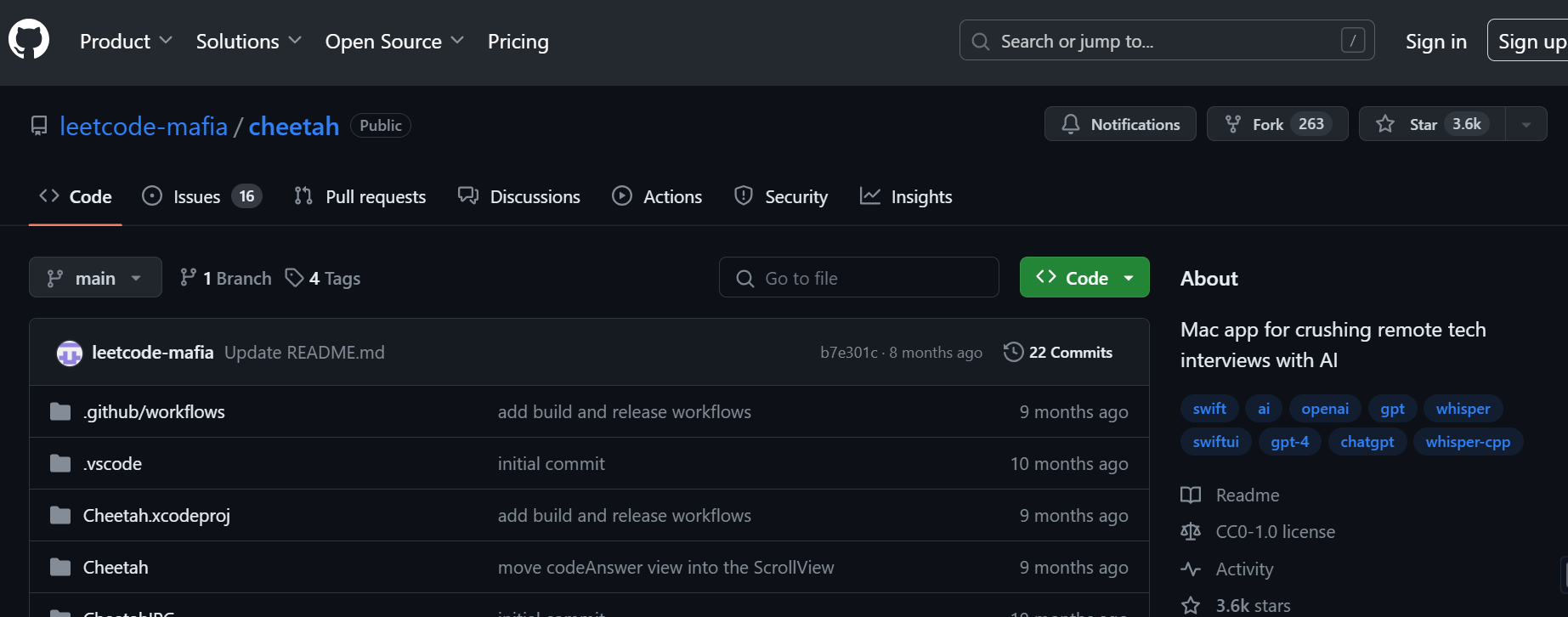Open the Pull requests tab

[360, 196]
